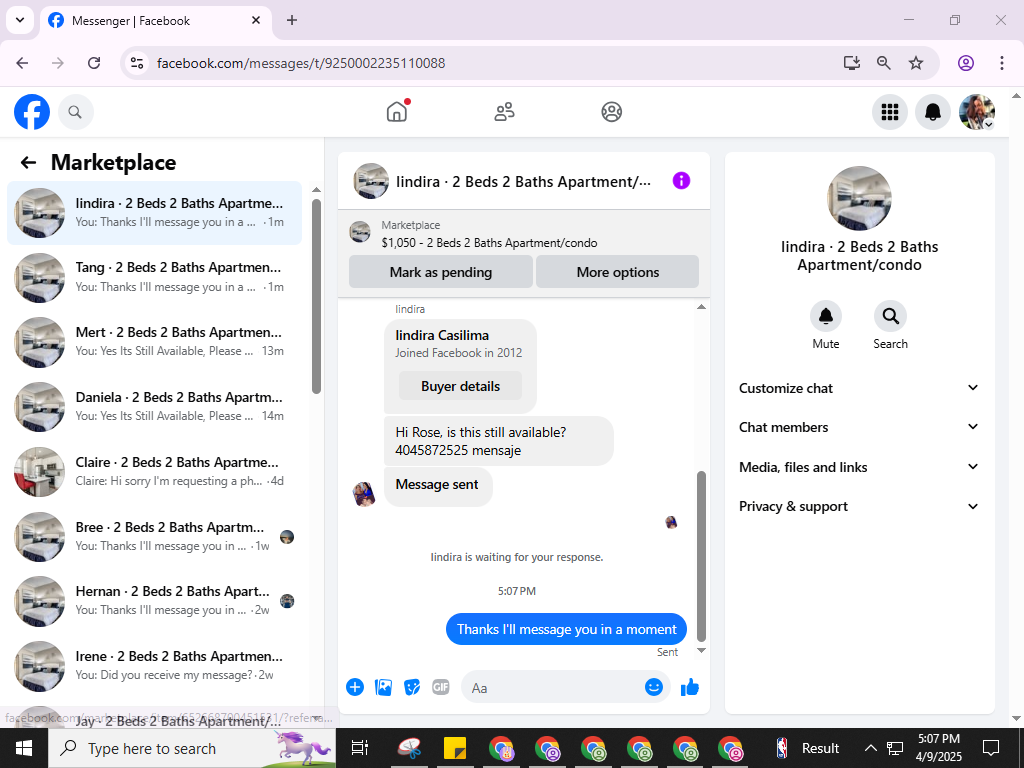Click chat messages scrollbar thumb
Viewport: 1024px width, 768px height.
pyautogui.click(x=701, y=556)
